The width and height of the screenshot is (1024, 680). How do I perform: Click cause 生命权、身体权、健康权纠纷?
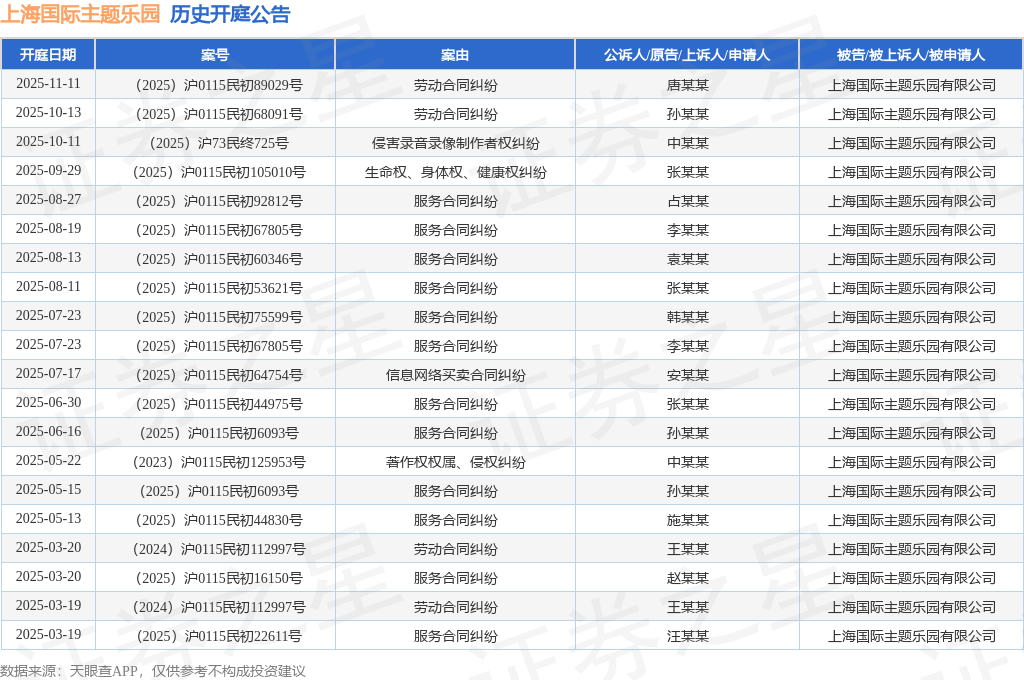click(x=455, y=172)
